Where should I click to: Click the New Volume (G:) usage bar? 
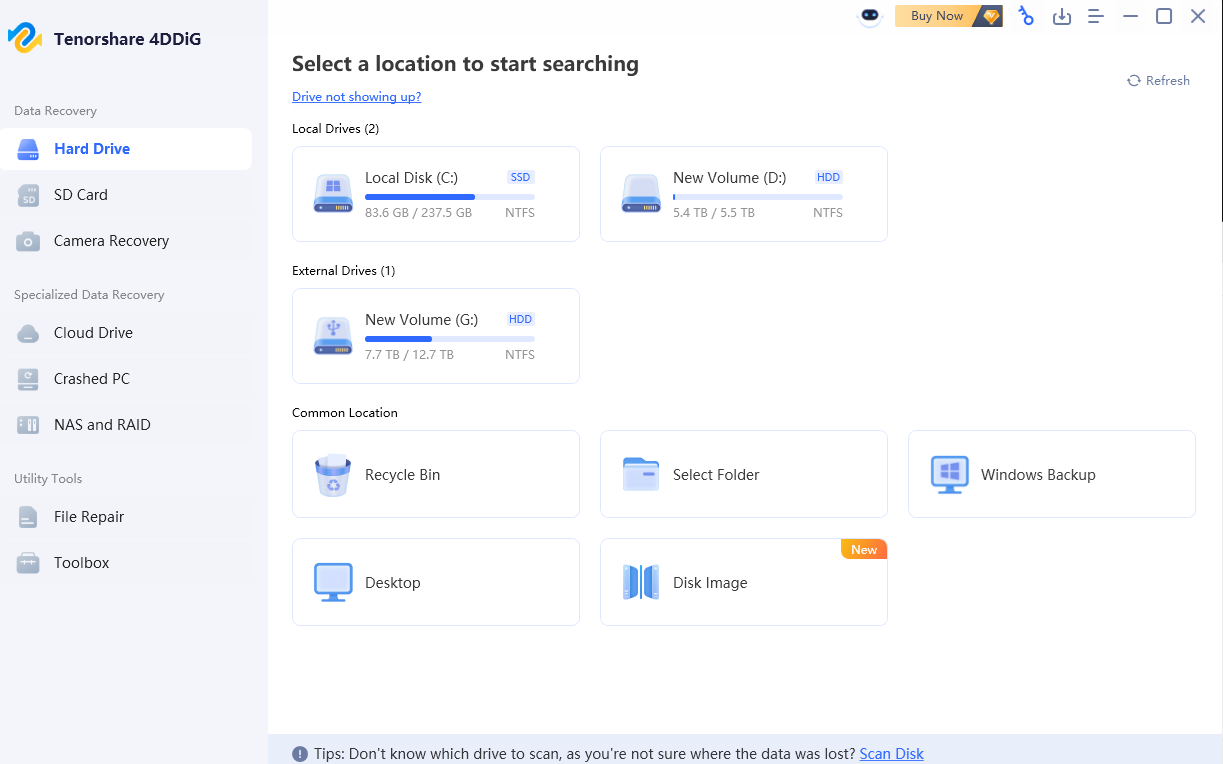[x=450, y=339]
